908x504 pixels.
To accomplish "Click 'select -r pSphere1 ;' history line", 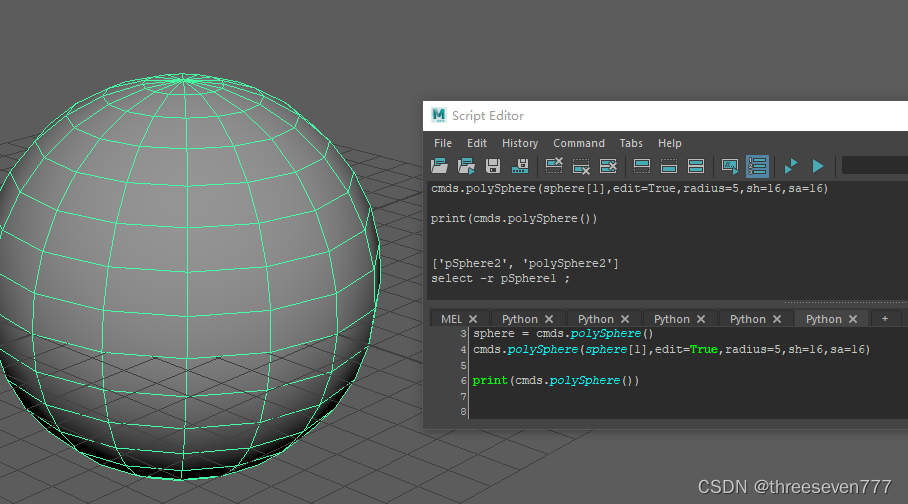I will tap(500, 279).
